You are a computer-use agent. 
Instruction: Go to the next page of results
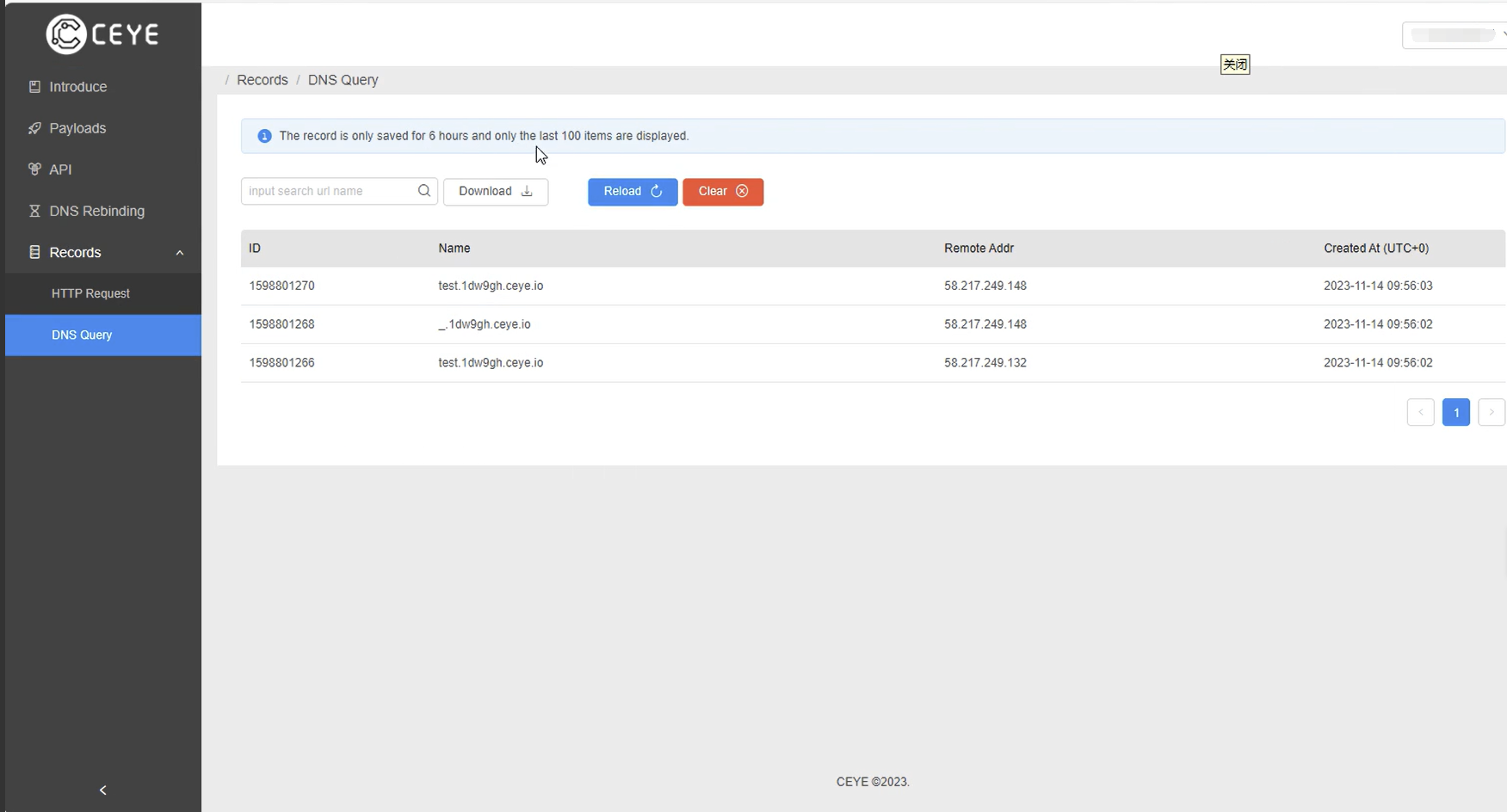pyautogui.click(x=1492, y=412)
